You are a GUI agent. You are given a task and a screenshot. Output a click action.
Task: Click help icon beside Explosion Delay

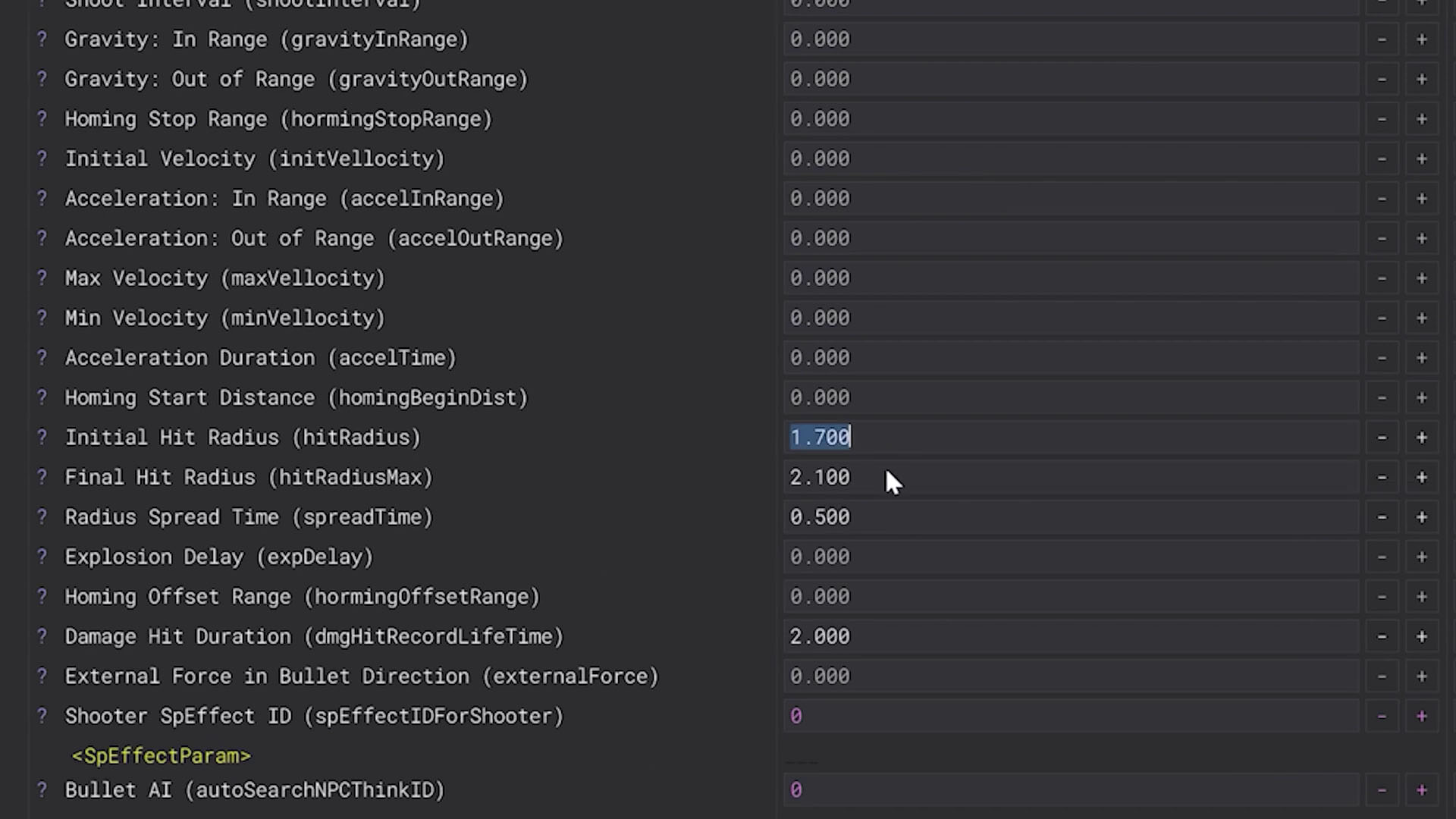pyautogui.click(x=42, y=557)
